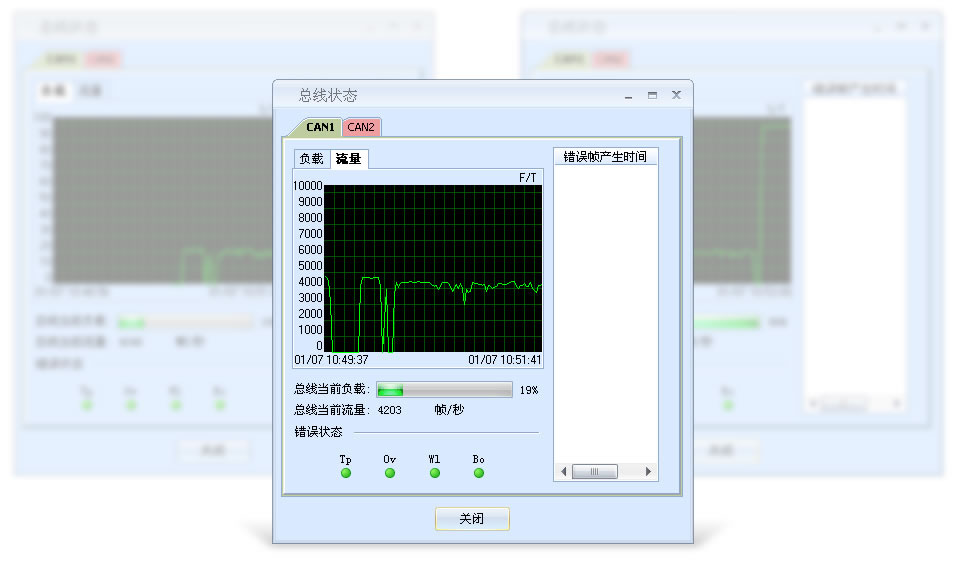Viewport: 965px width, 566px height.
Task: Click the horizontal scrollbar thumb in error list
Action: tap(595, 471)
